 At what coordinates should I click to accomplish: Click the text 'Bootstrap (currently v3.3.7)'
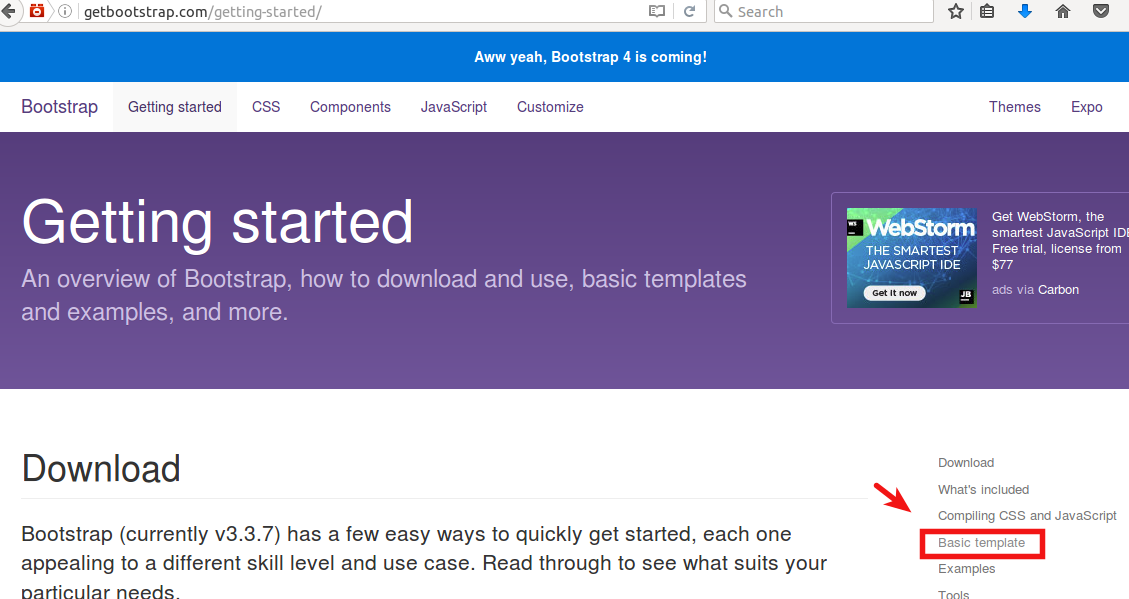click(x=150, y=534)
